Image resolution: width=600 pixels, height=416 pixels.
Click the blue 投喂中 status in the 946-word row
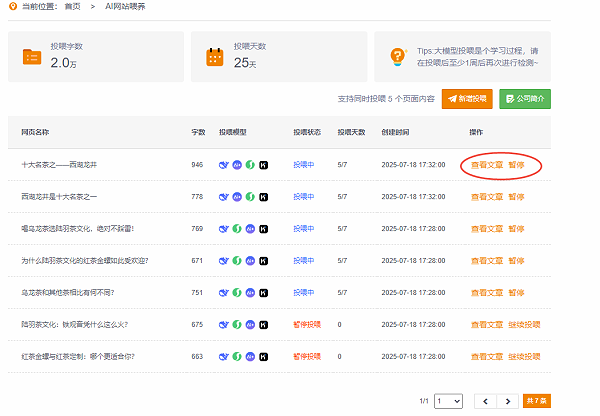[304, 165]
